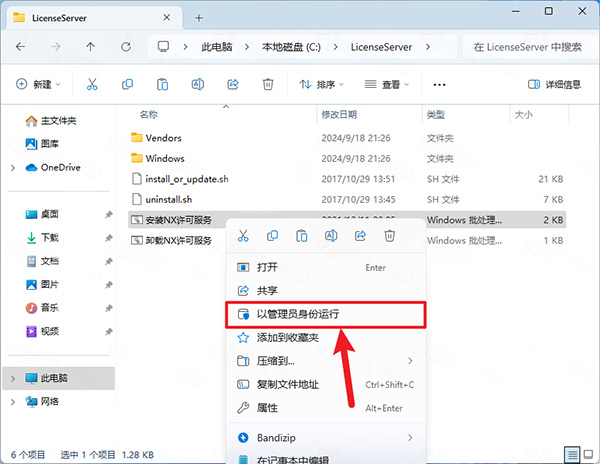Open 视频 in the sidebar
This screenshot has width=600, height=464.
42,331
